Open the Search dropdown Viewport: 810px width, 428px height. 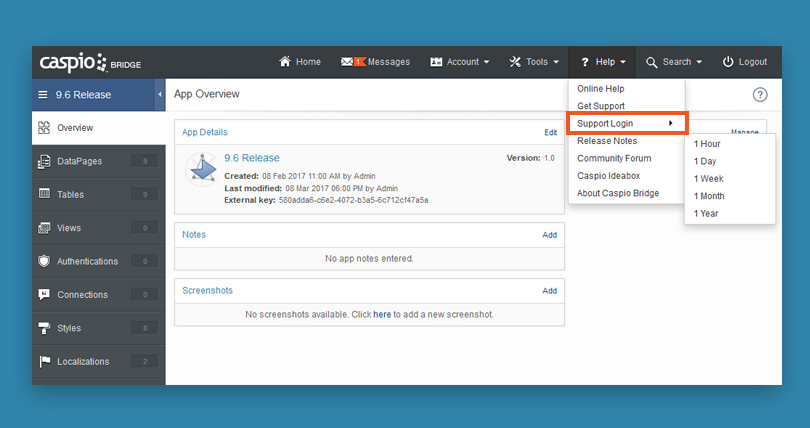coord(674,62)
